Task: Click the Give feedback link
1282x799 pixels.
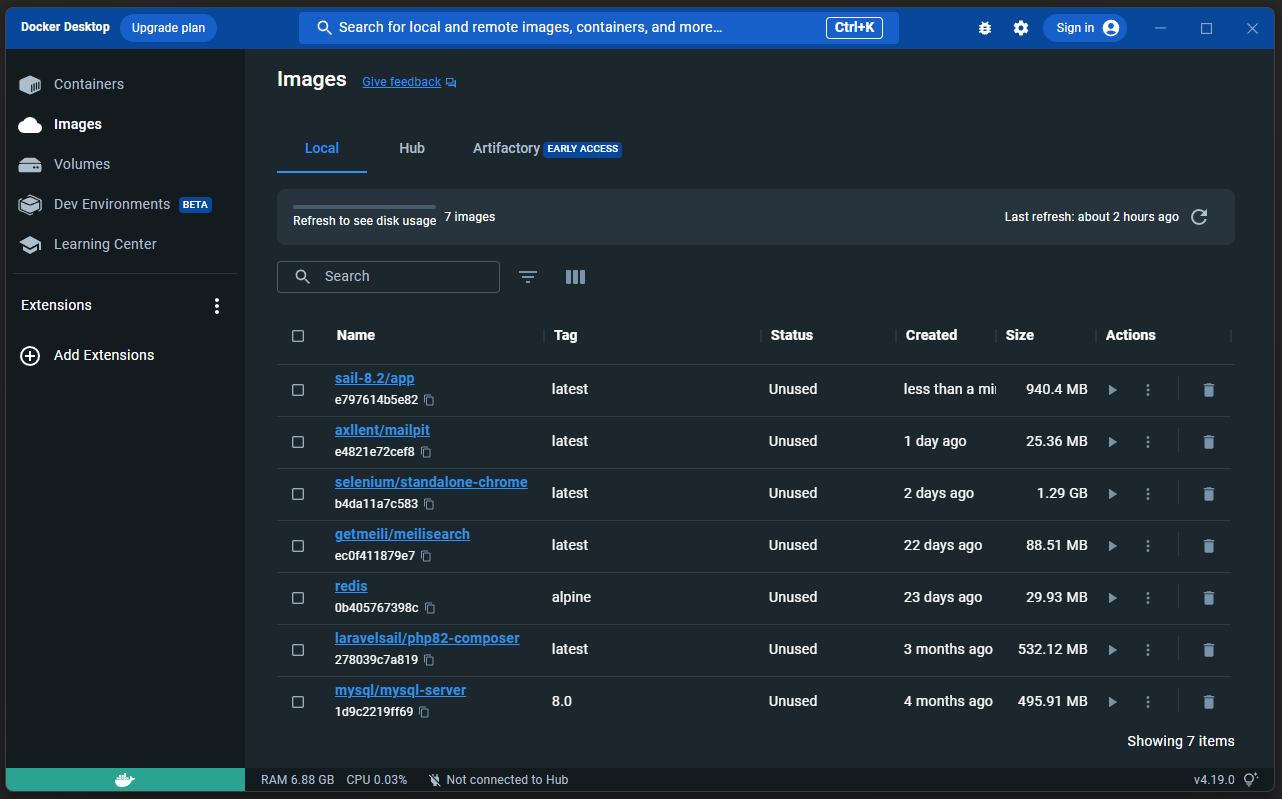Action: [401, 81]
